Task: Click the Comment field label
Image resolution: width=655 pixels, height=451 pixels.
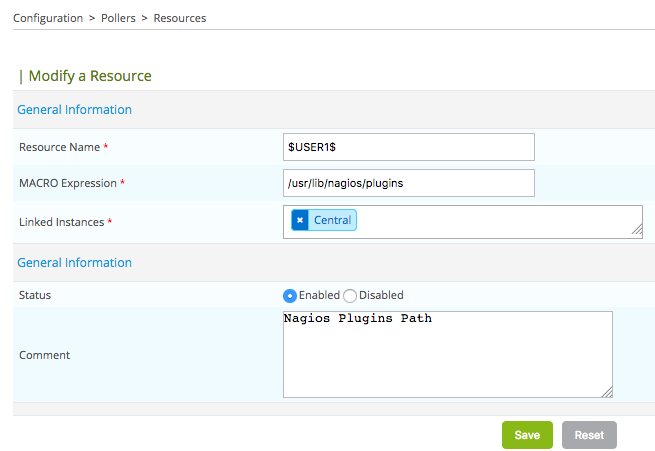Action: pyautogui.click(x=44, y=355)
